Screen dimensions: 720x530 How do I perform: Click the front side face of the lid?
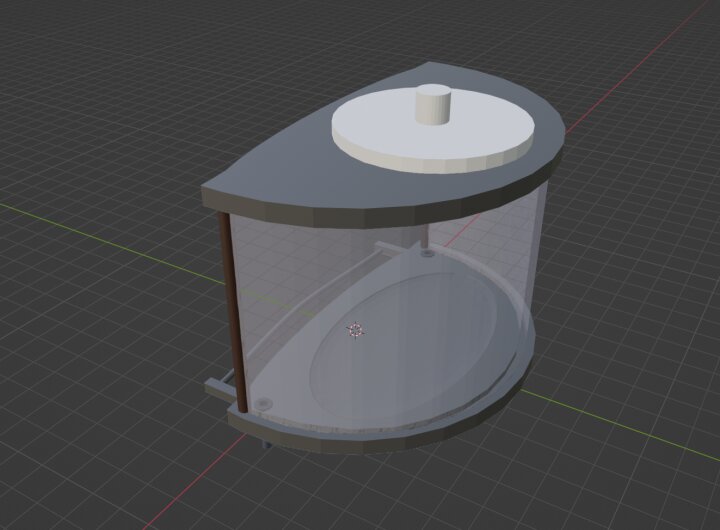pyautogui.click(x=300, y=207)
